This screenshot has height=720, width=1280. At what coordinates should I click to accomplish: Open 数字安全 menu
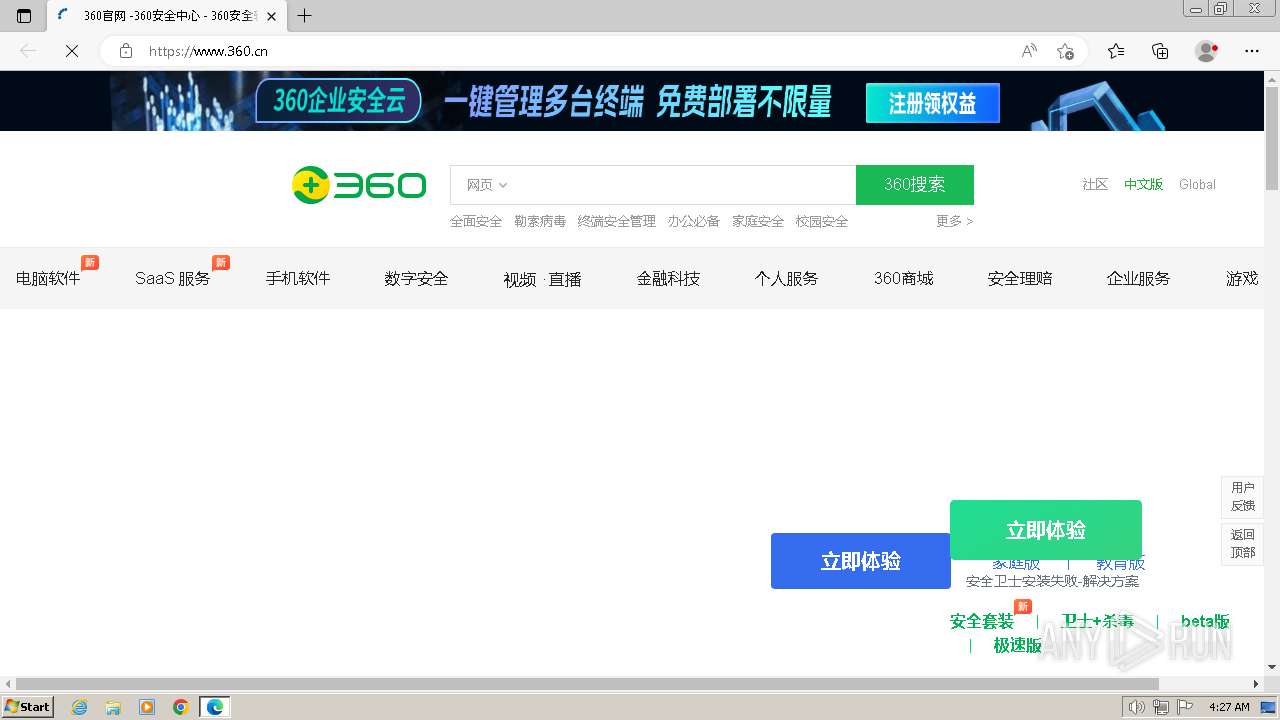click(x=416, y=279)
